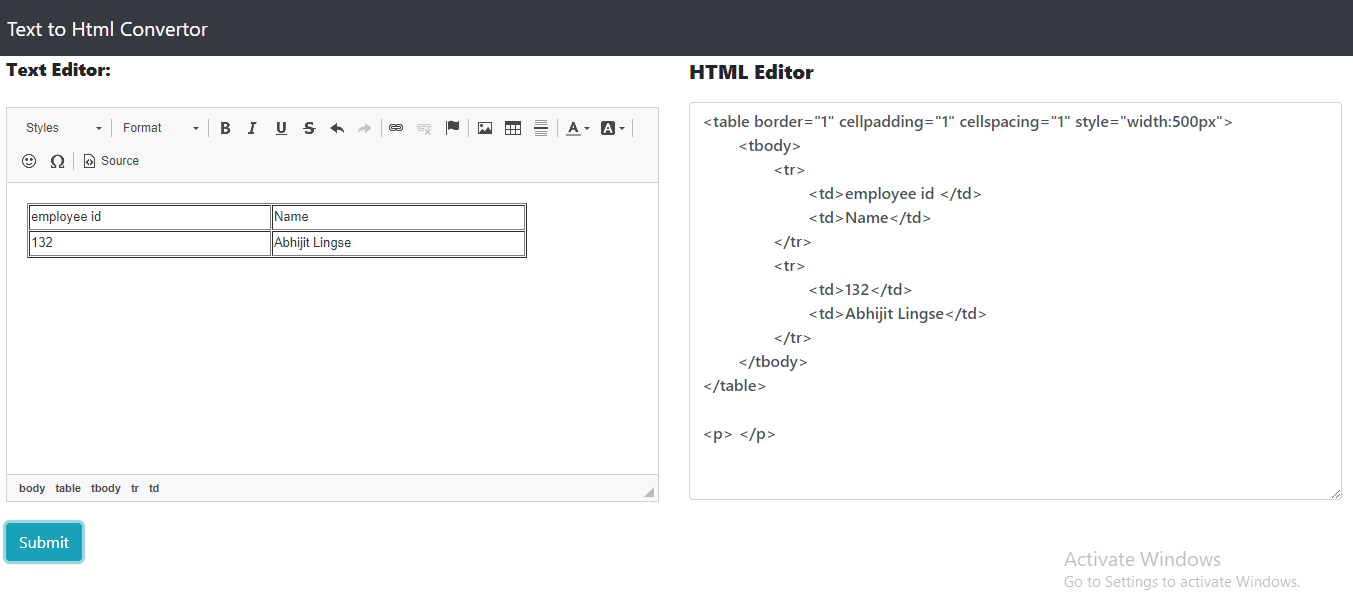Click the 'Text to Html Convertor' title
This screenshot has height=613, width=1353.
tap(107, 29)
